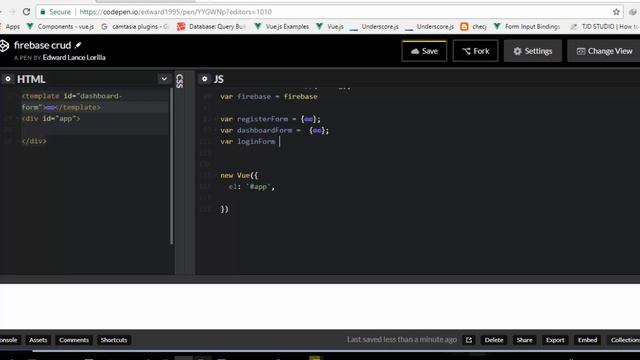
Task: Open JS editor settings gear
Action: pos(204,79)
